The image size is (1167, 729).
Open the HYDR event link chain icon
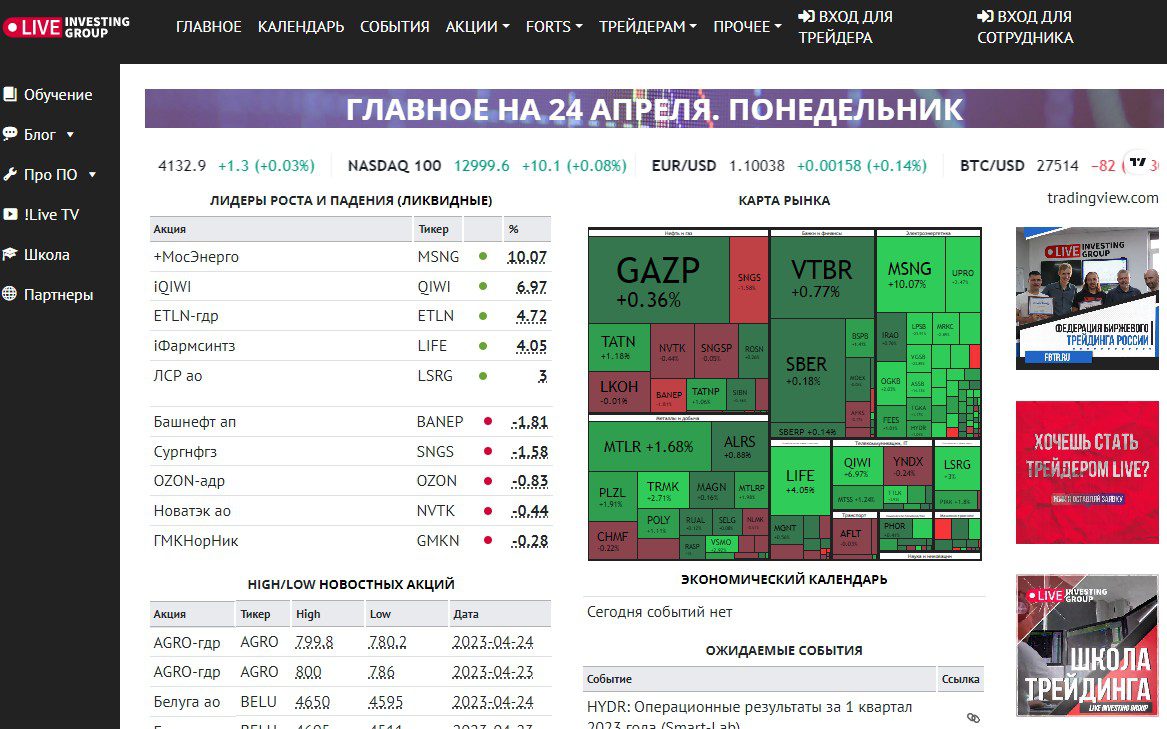click(973, 718)
